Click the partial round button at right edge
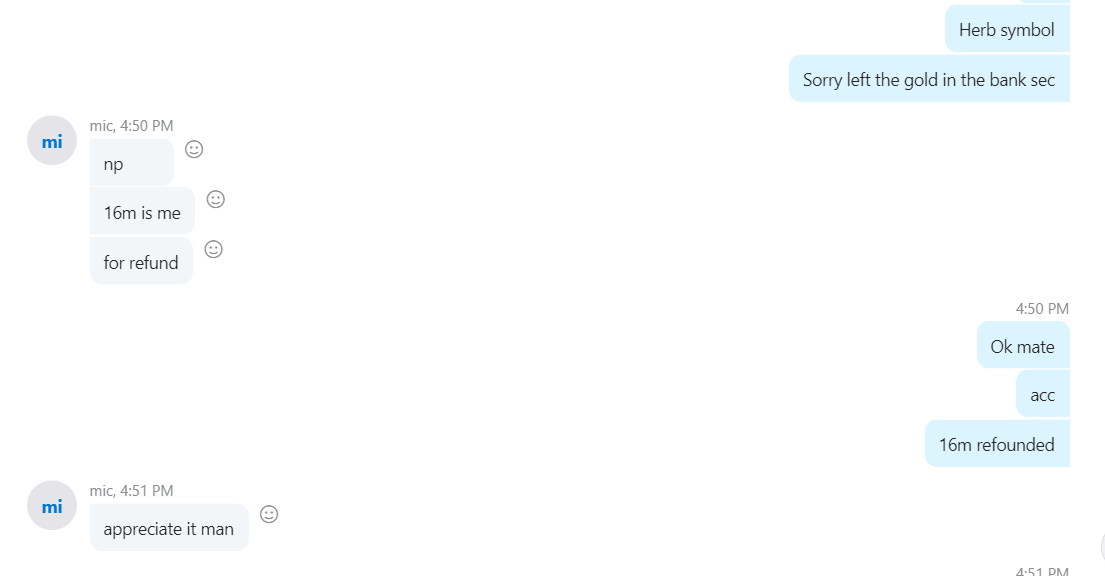The height and width of the screenshot is (576, 1105). (1102, 547)
